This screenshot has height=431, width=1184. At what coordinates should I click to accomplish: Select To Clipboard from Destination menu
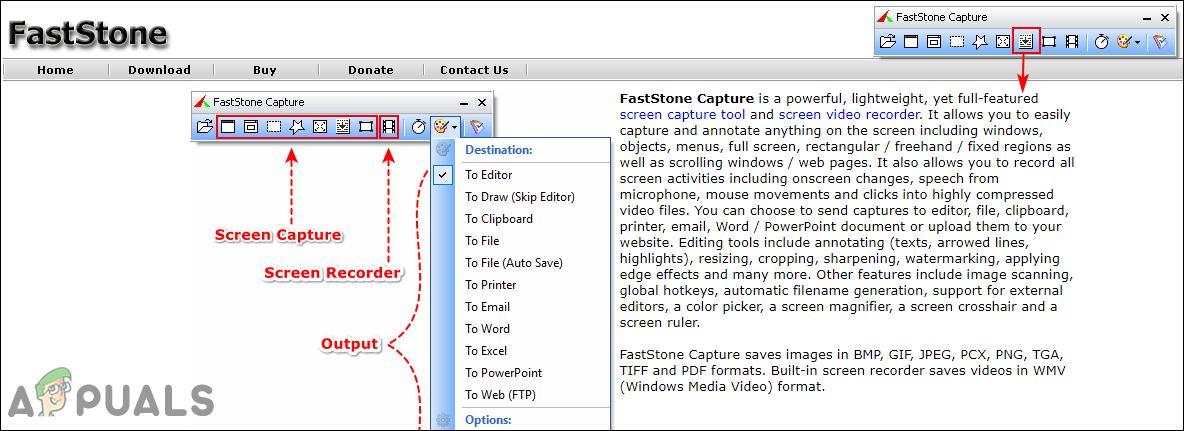[498, 219]
